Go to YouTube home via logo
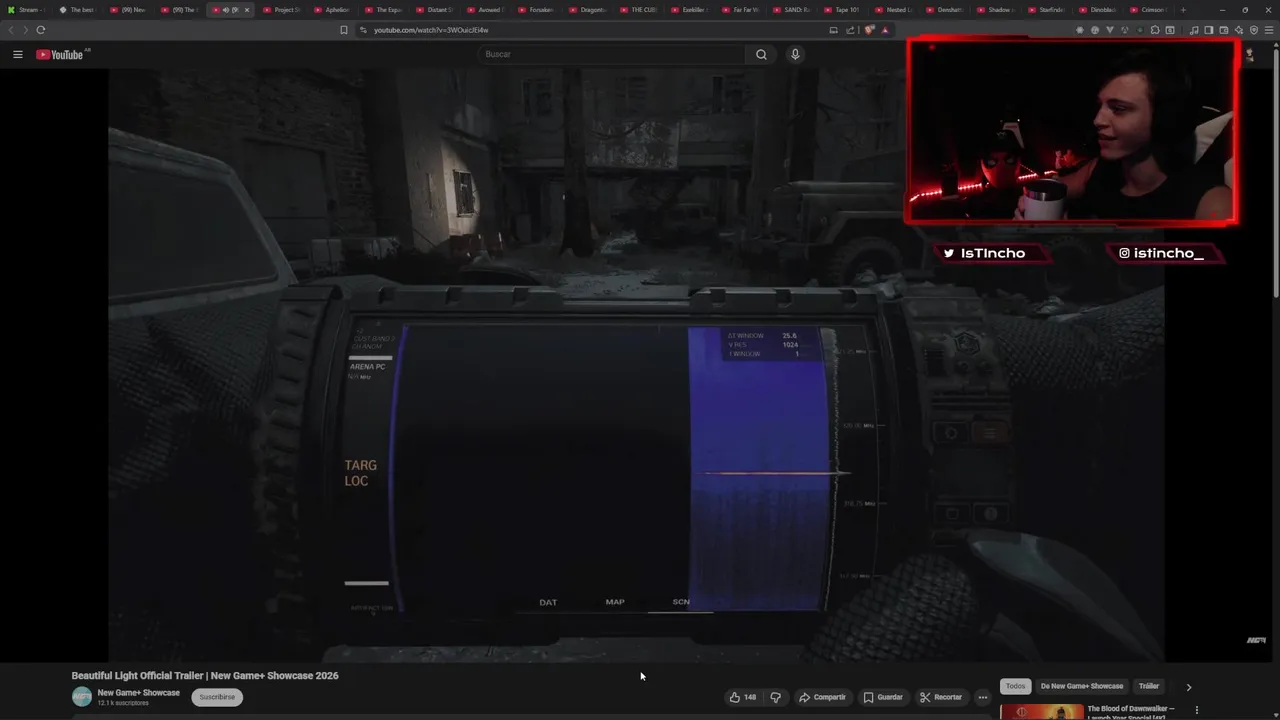Image resolution: width=1280 pixels, height=720 pixels. 60,54
